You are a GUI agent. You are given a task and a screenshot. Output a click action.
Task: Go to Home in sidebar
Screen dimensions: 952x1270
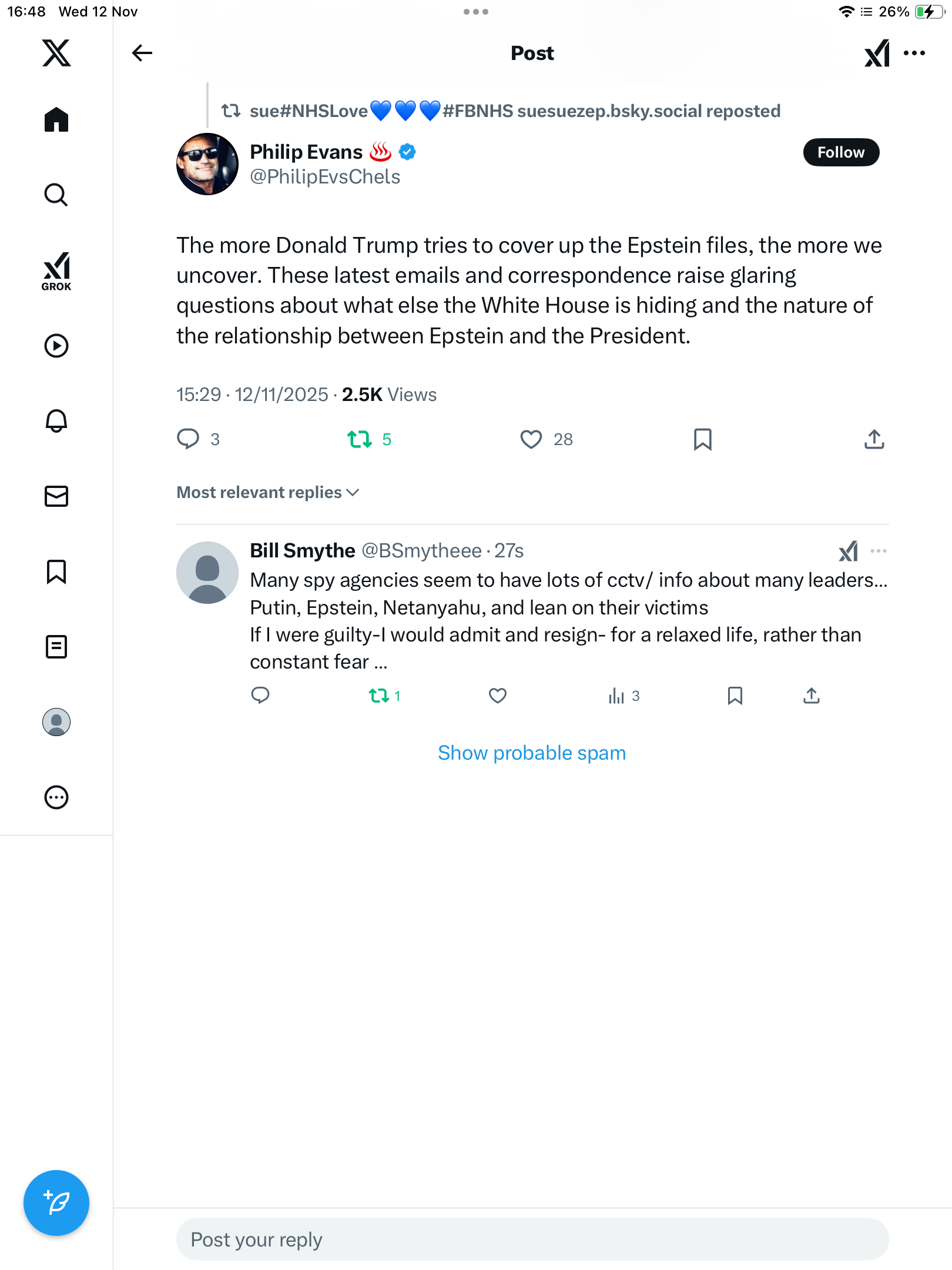pyautogui.click(x=56, y=119)
